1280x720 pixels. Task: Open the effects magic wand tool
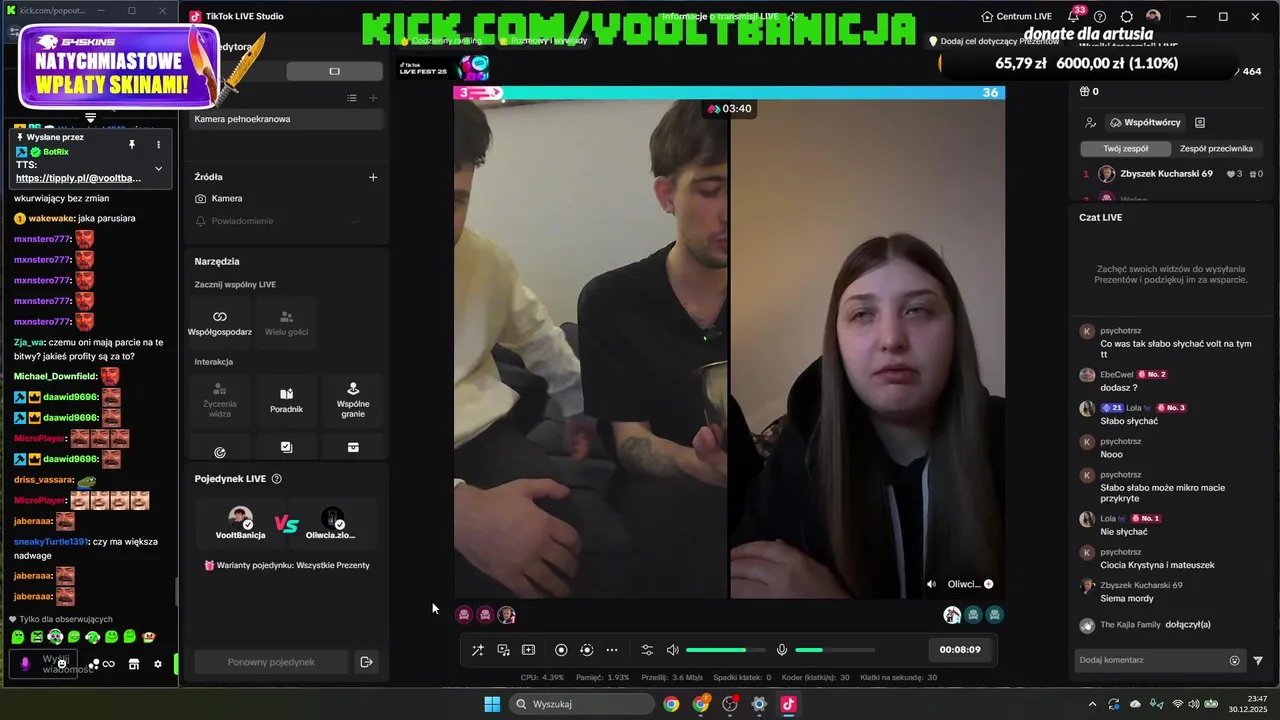tap(478, 650)
